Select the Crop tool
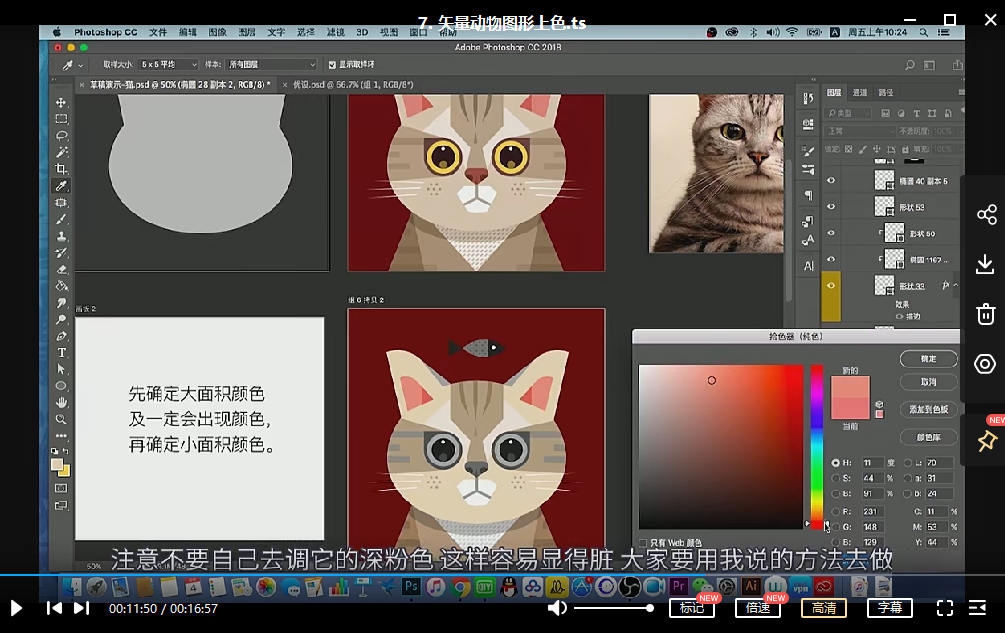This screenshot has height=633, width=1005. point(61,169)
